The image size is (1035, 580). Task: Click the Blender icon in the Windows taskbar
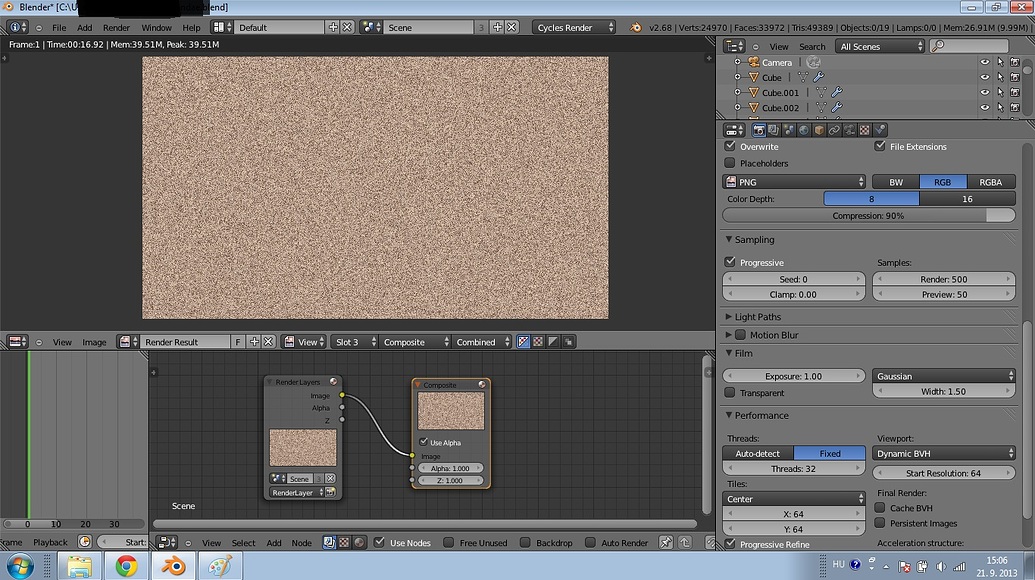pos(174,566)
